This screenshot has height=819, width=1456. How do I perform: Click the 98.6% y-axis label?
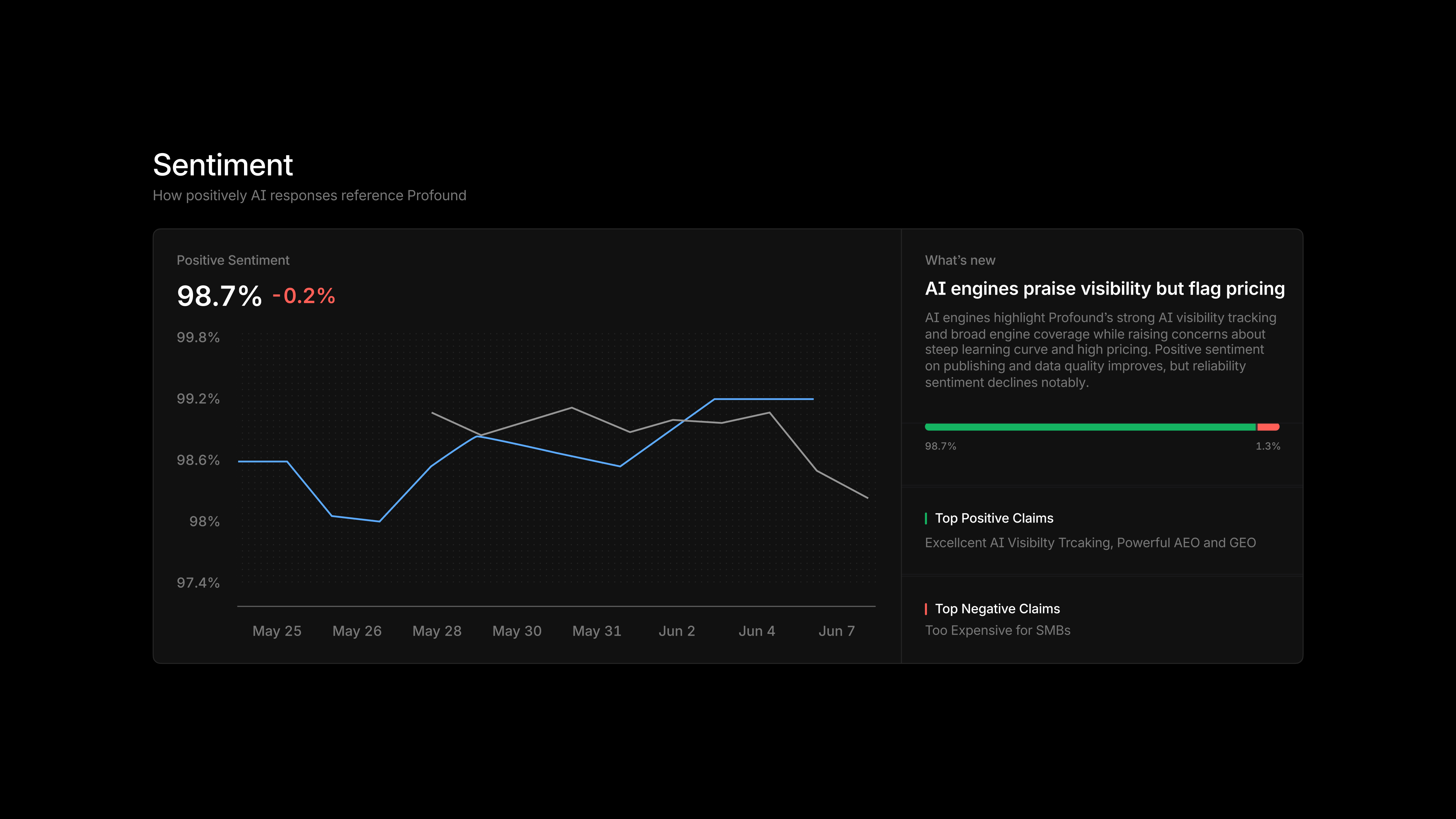coord(198,460)
